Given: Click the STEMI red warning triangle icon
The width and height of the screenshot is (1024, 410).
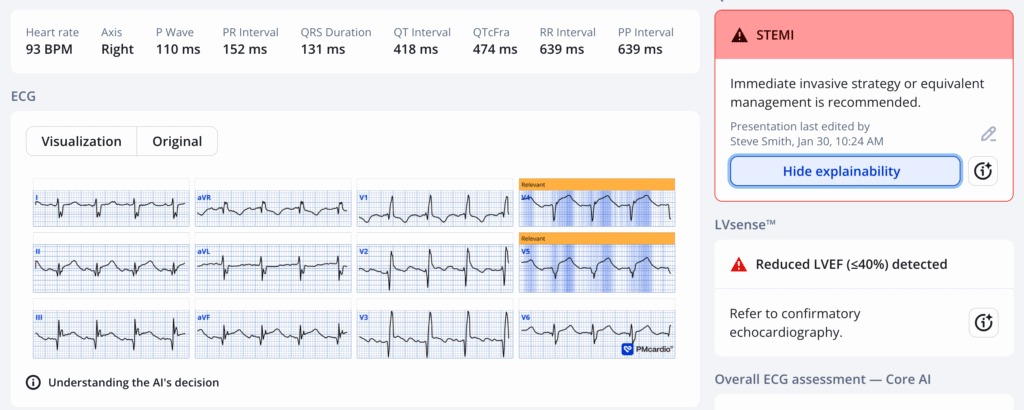Looking at the screenshot, I should click(x=740, y=35).
